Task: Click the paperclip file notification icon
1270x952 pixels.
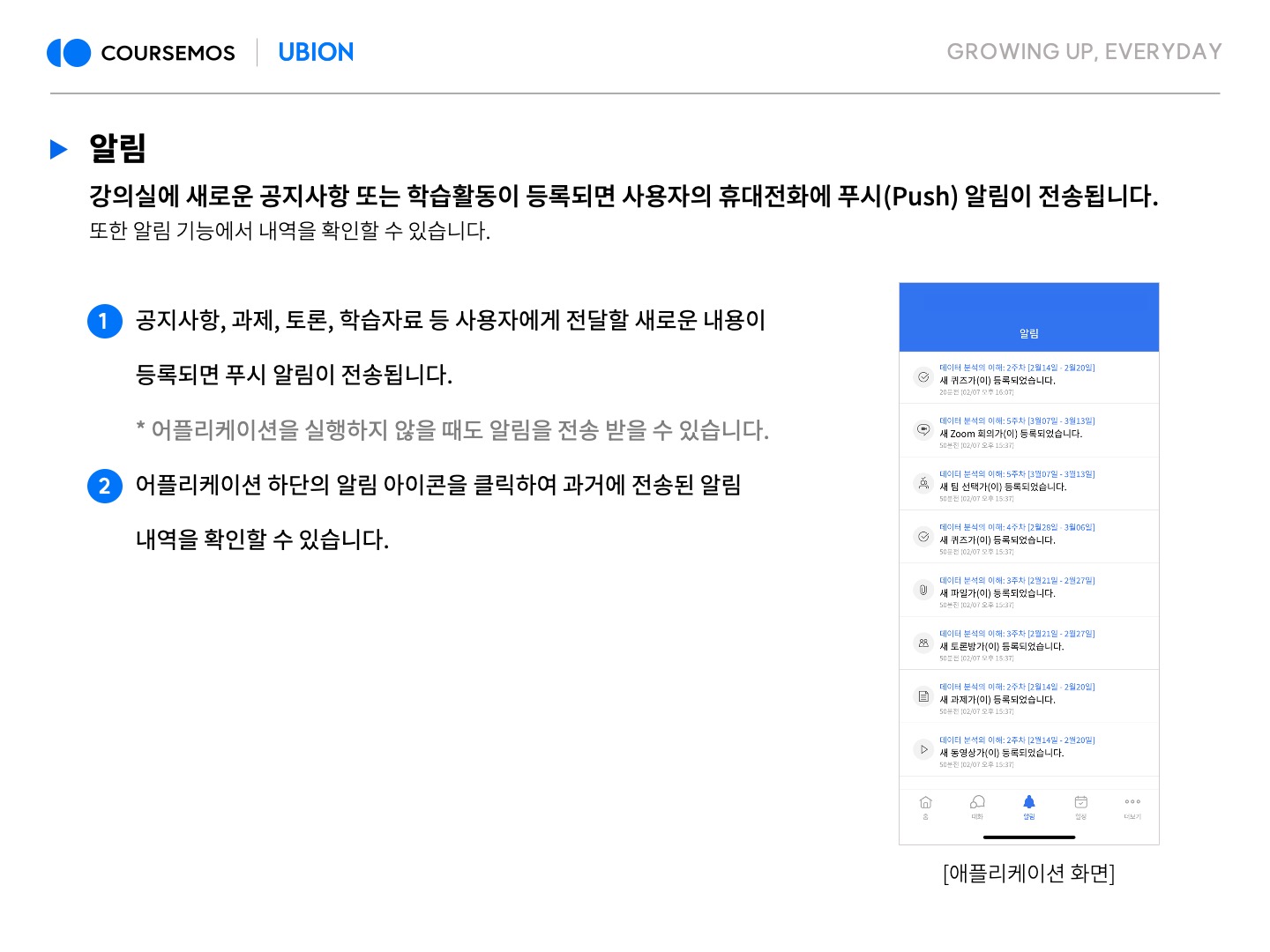Action: 923,590
